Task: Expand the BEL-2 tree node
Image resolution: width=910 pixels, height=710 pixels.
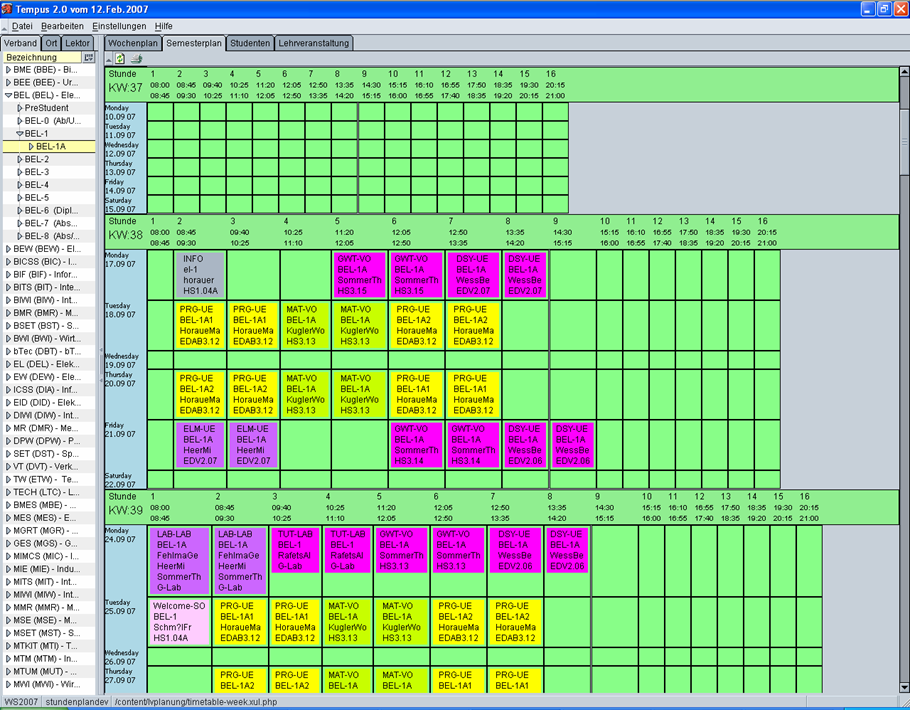Action: click(20, 160)
